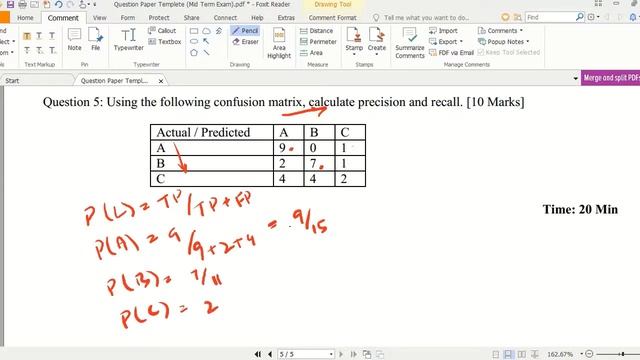Screen dimensions: 640x360
Task: Activate the Pencil tool
Action: 245,31
